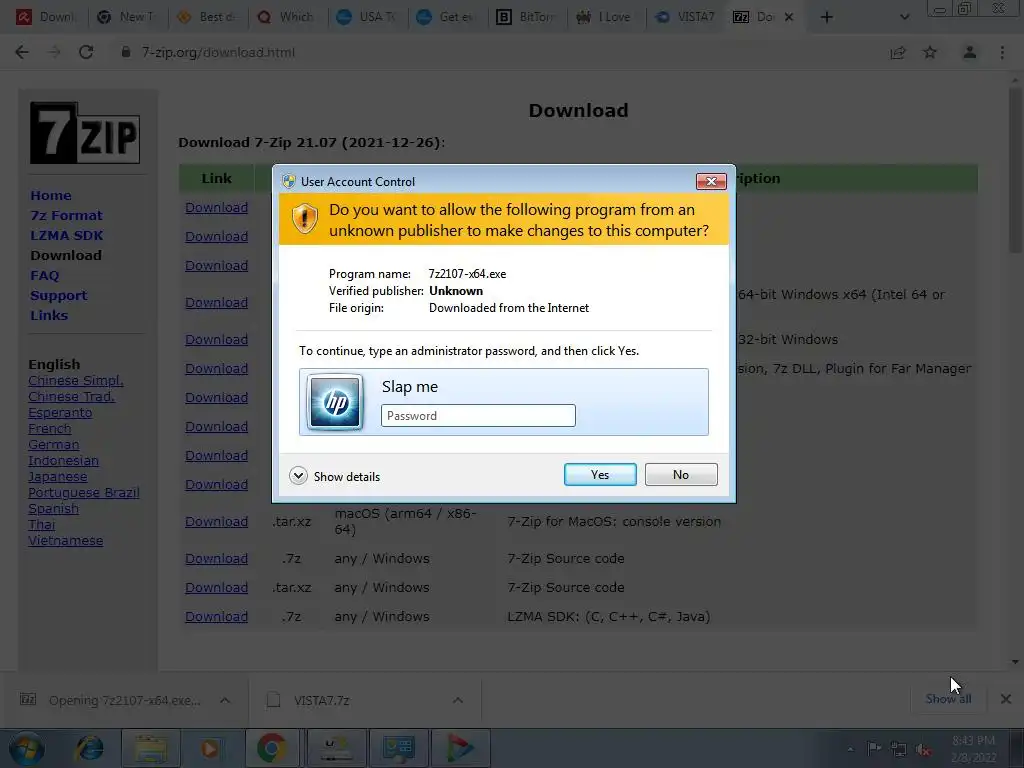This screenshot has width=1024, height=768.
Task: Close the User Account Control dialog
Action: [711, 181]
